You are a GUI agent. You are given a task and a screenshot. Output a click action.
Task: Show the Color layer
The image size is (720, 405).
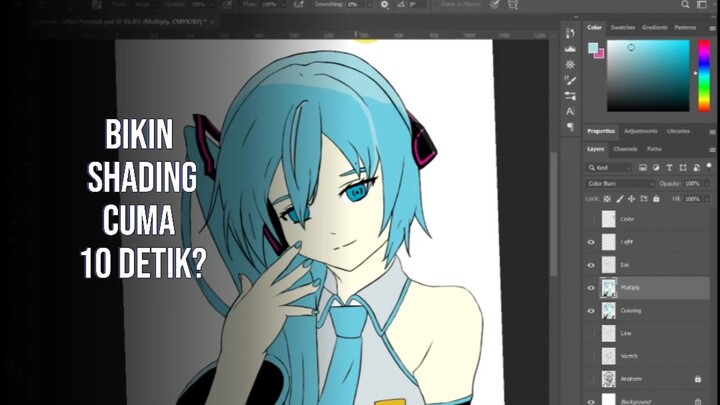591,219
